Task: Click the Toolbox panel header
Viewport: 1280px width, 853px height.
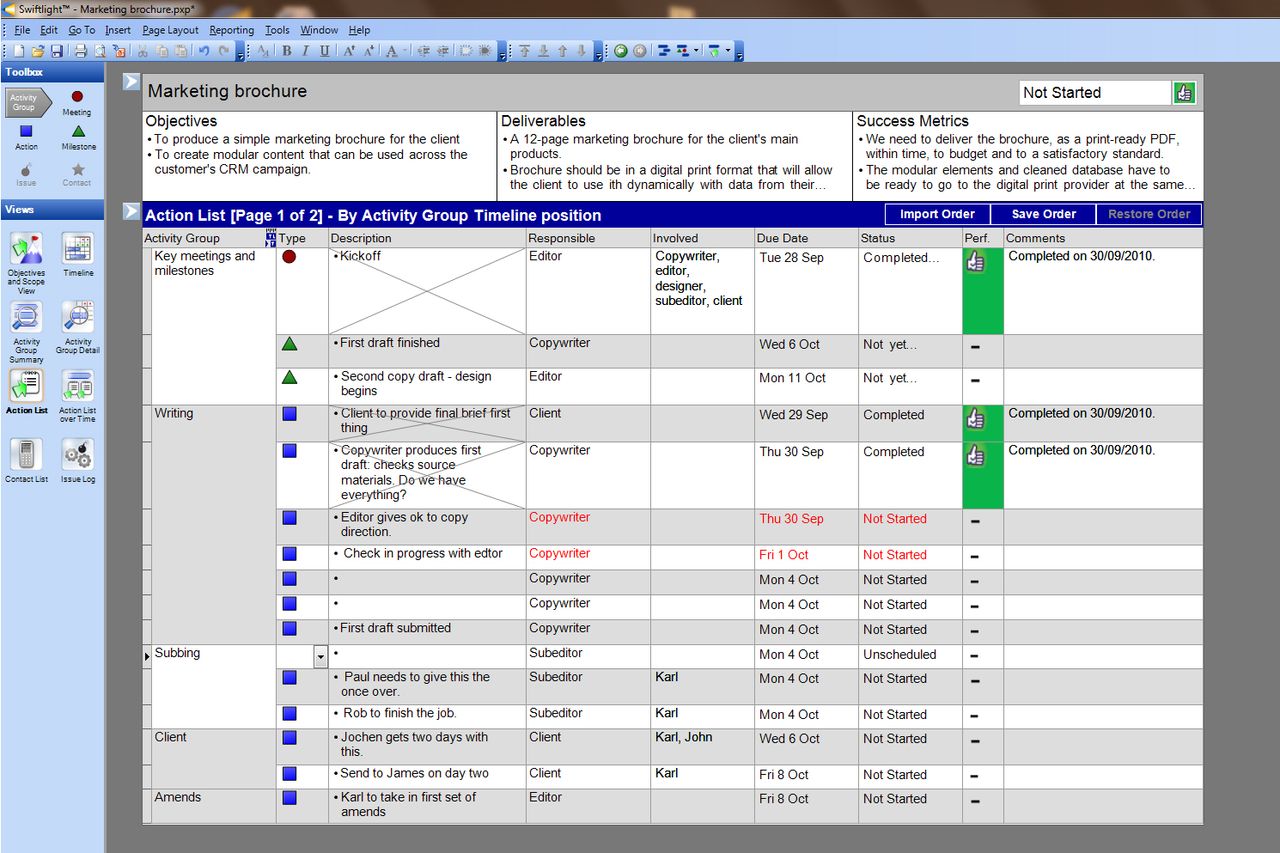Action: 52,72
